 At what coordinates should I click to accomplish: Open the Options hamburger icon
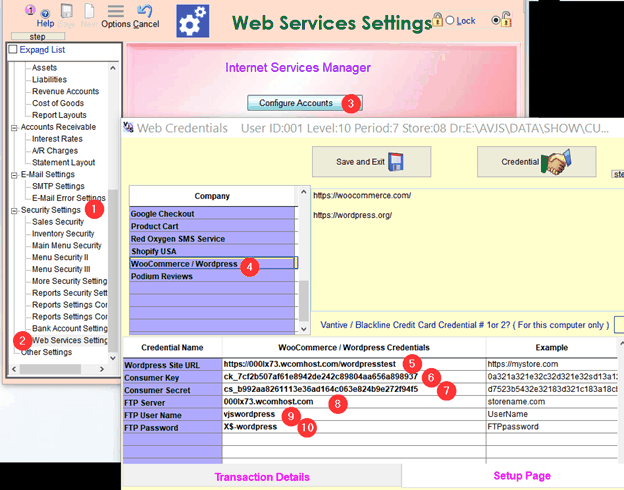pyautogui.click(x=116, y=11)
